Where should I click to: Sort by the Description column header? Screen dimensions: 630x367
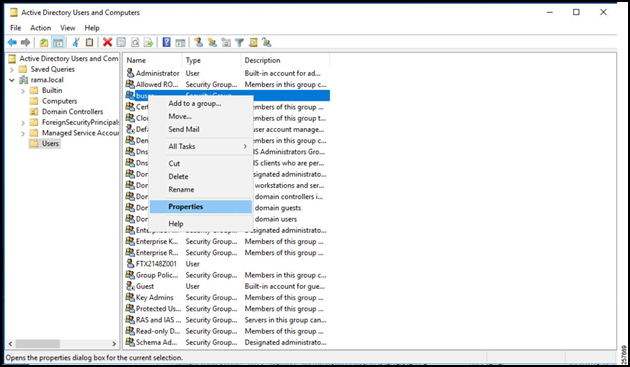click(285, 60)
